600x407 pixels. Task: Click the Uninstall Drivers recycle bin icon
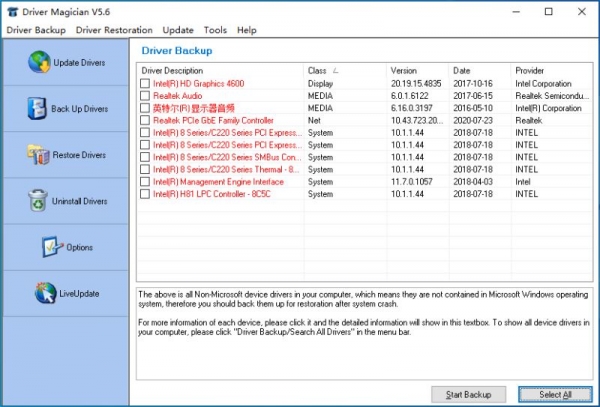click(38, 200)
